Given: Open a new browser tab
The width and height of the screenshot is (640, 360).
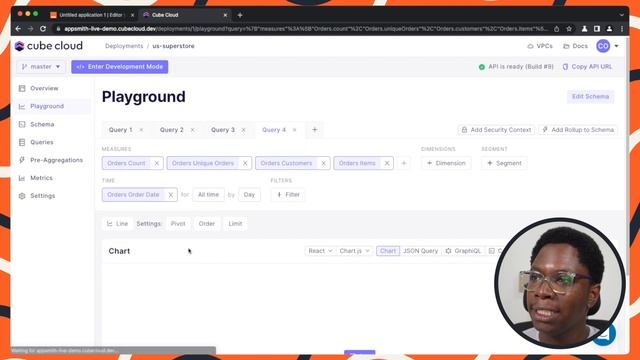Looking at the screenshot, I should (x=240, y=15).
